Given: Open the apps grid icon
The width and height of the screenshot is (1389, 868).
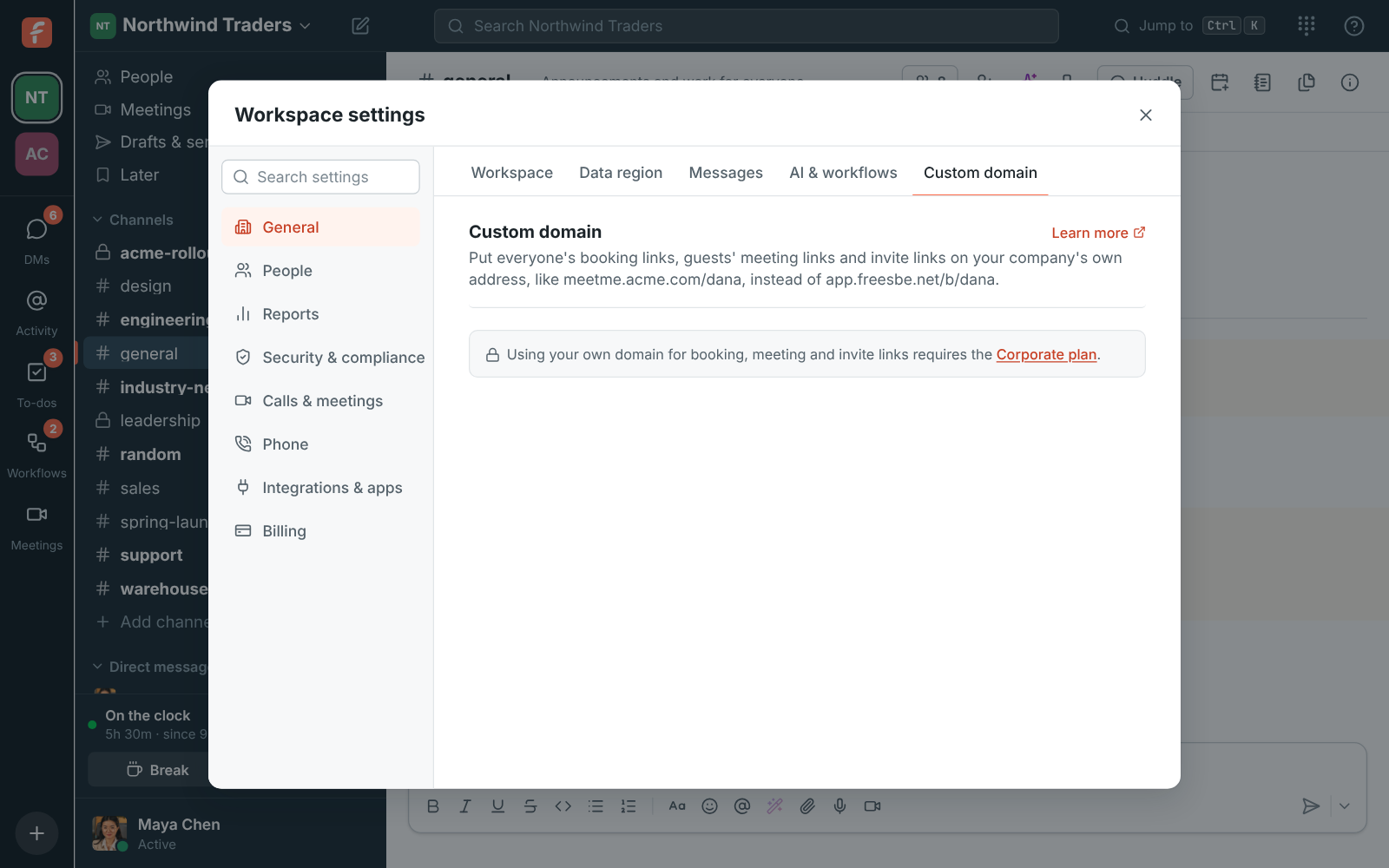Looking at the screenshot, I should tap(1307, 26).
